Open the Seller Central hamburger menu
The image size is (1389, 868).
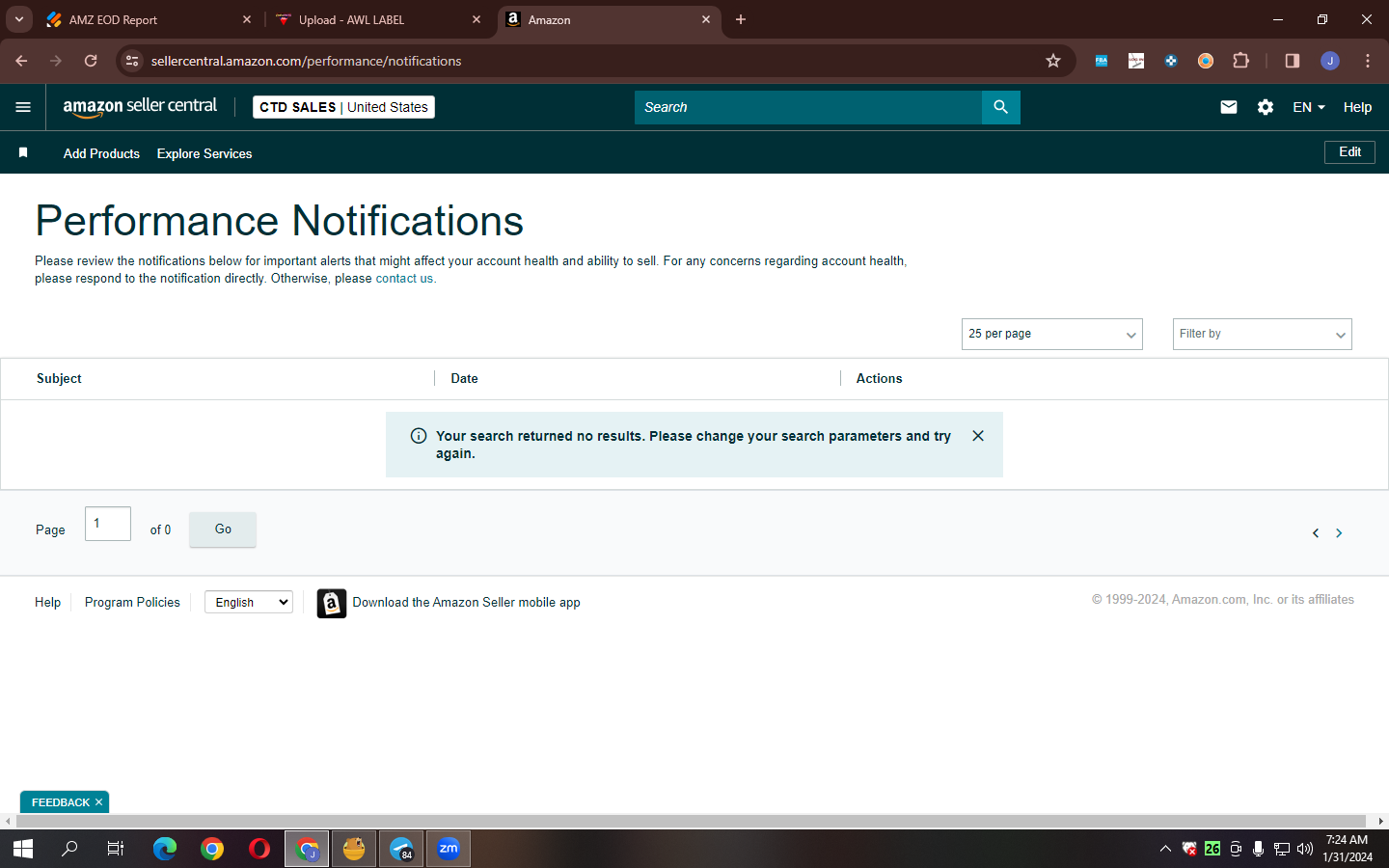click(23, 107)
